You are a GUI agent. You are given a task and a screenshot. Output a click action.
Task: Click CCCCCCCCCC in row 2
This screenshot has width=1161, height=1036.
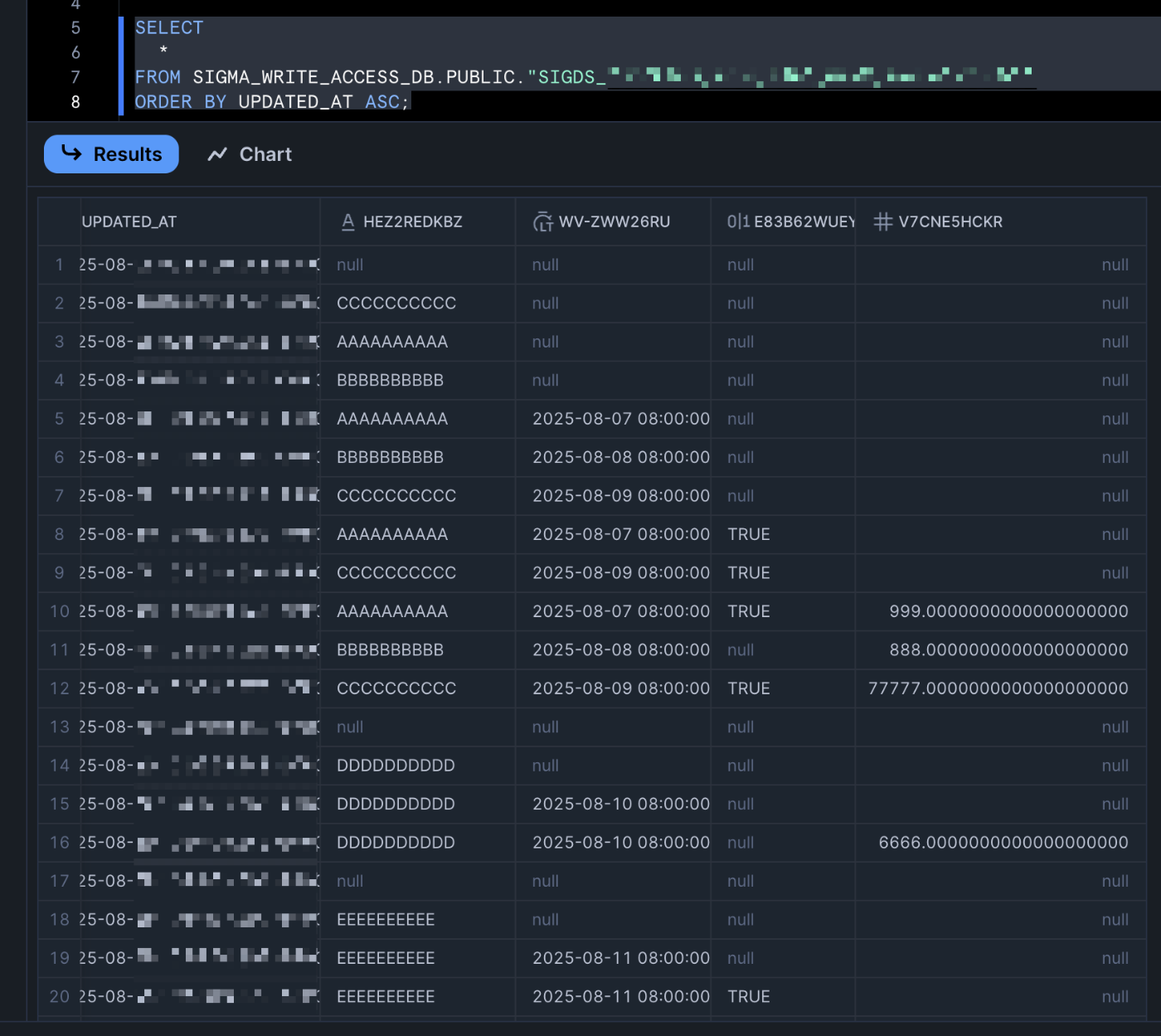coord(396,304)
